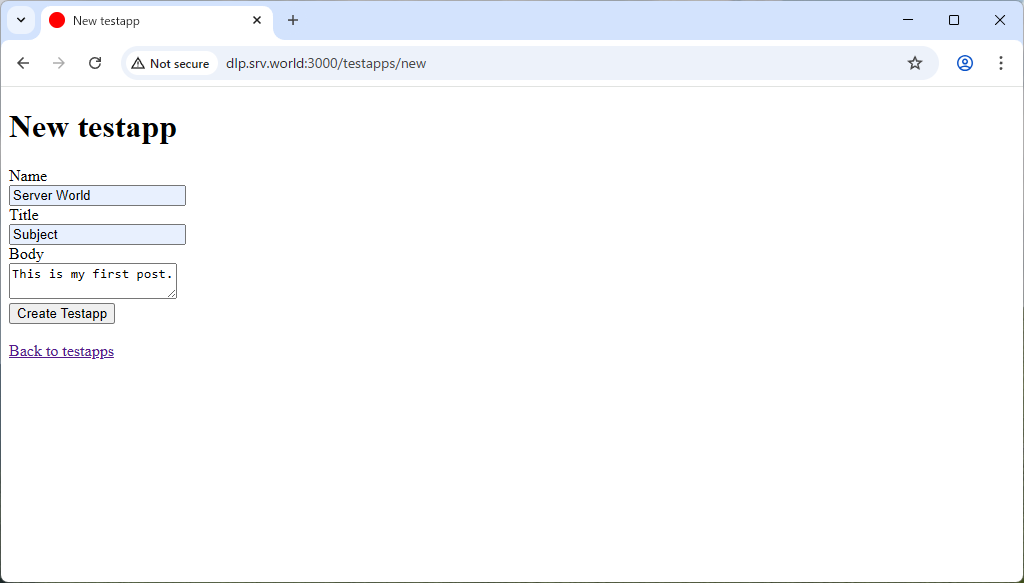This screenshot has height=583, width=1024.
Task: Open the three-dot browser menu
Action: pyautogui.click(x=1000, y=62)
